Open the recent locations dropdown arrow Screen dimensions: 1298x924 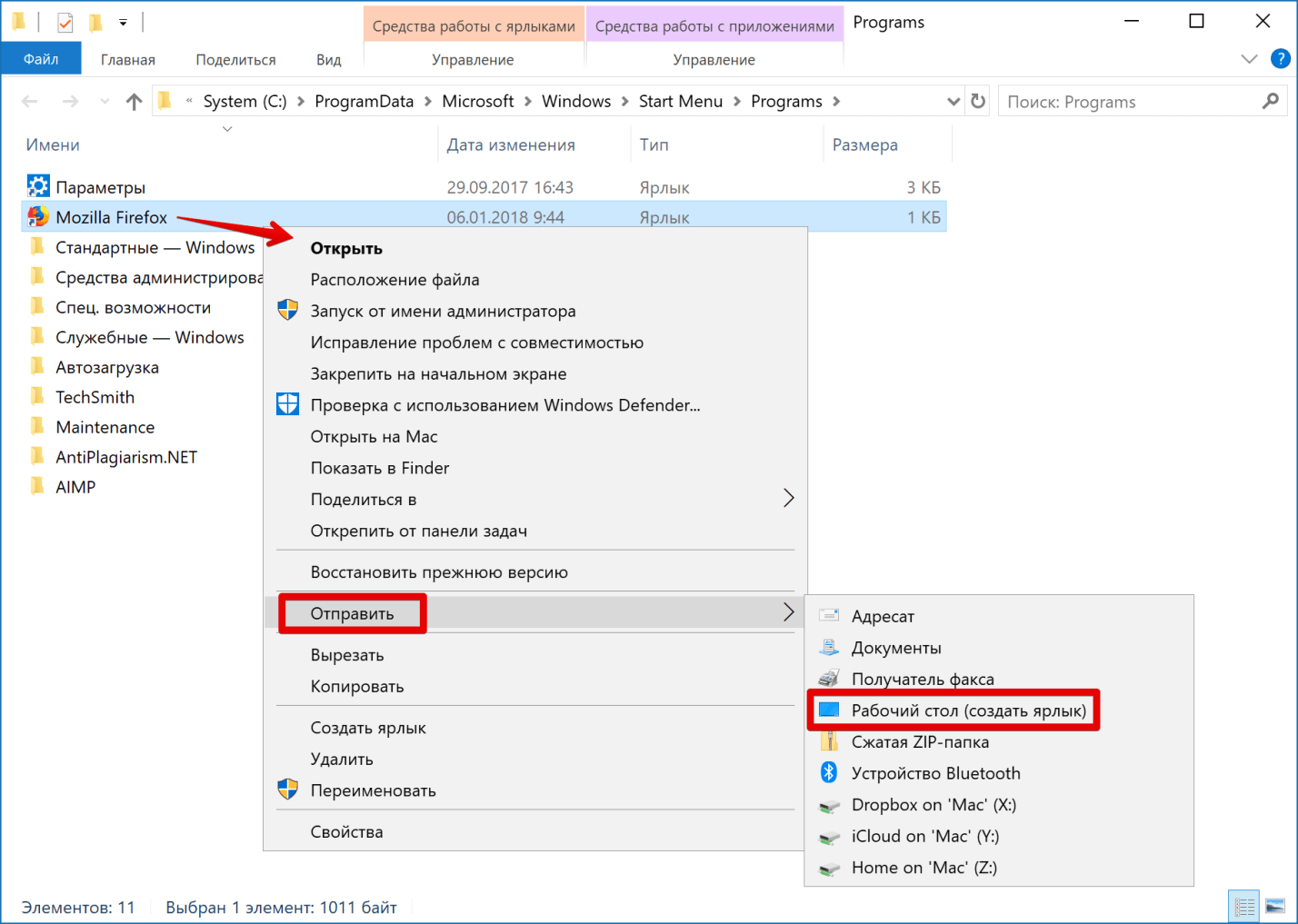point(105,102)
